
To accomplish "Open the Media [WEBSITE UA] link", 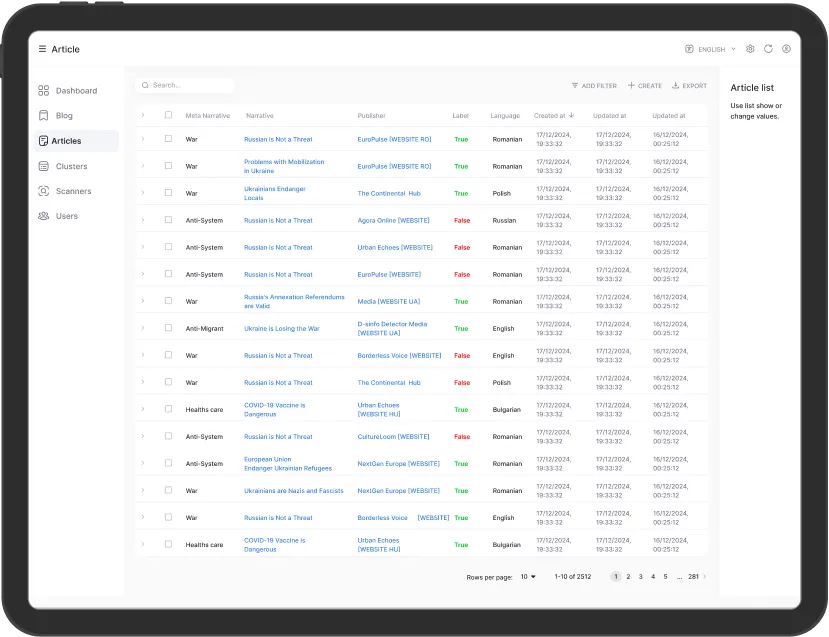I will pyautogui.click(x=389, y=302).
